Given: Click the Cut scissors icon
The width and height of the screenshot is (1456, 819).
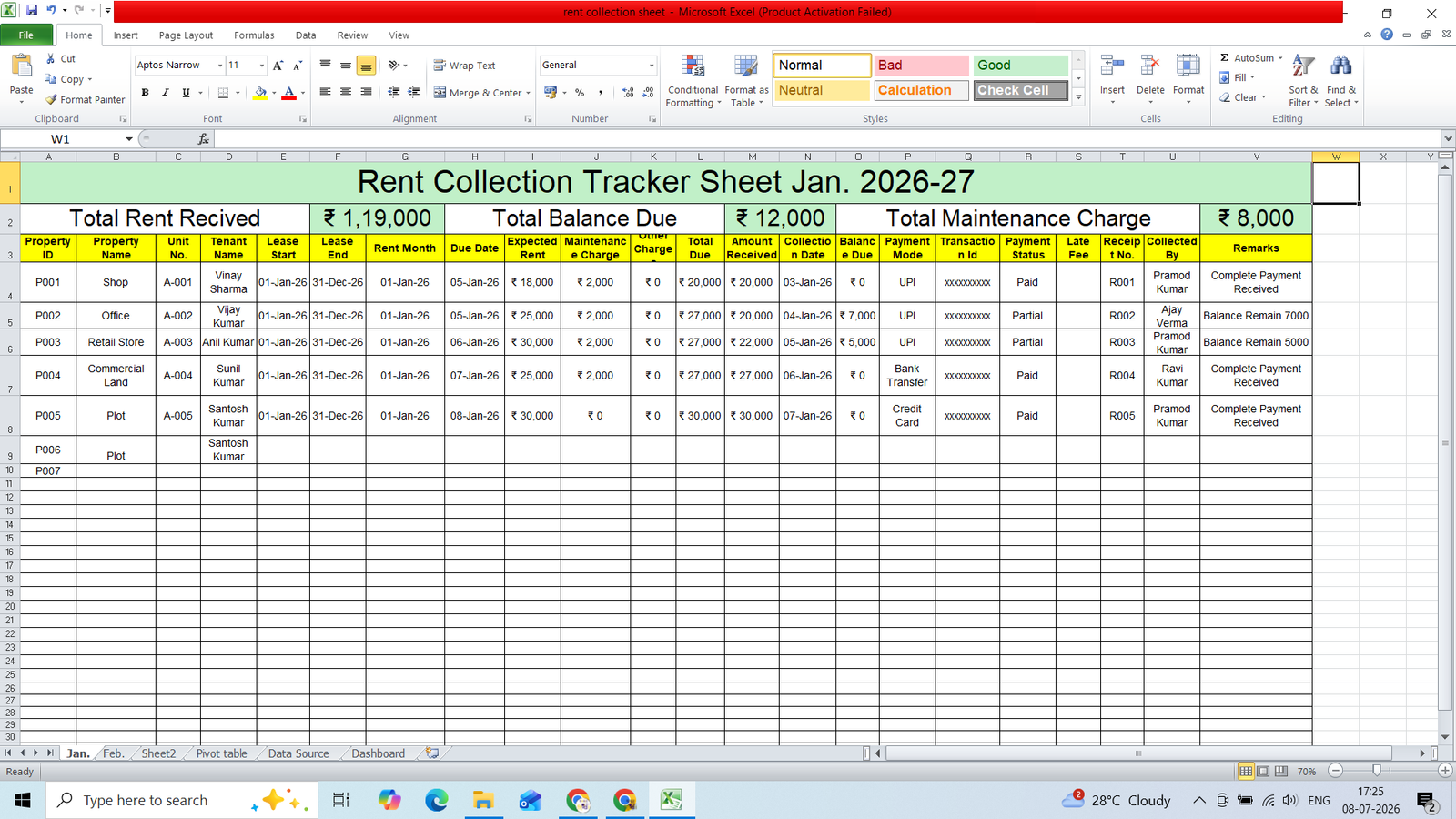Looking at the screenshot, I should [x=51, y=58].
